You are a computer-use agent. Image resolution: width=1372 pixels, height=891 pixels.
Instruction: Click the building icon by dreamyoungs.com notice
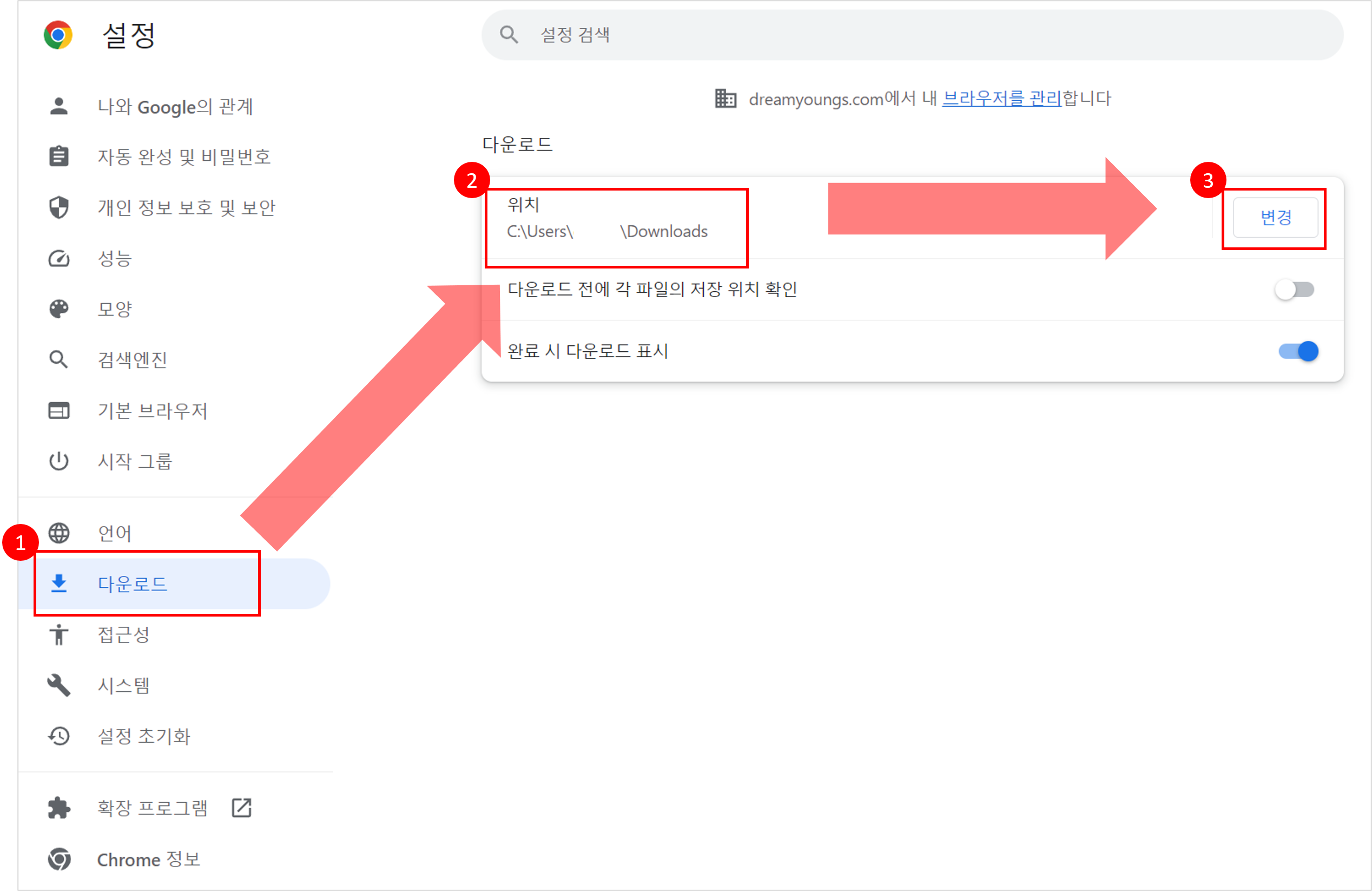tap(725, 99)
